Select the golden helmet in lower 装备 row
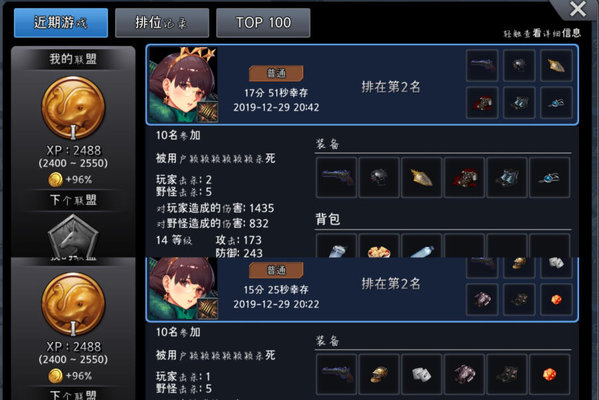This screenshot has width=599, height=400. (x=379, y=374)
